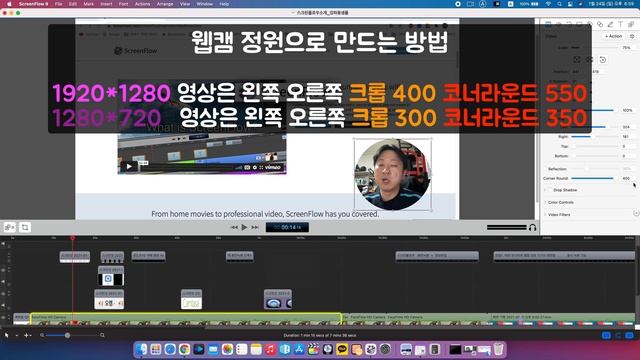Open Final Cut Pro from the Dock
The image size is (640, 360).
(313, 349)
